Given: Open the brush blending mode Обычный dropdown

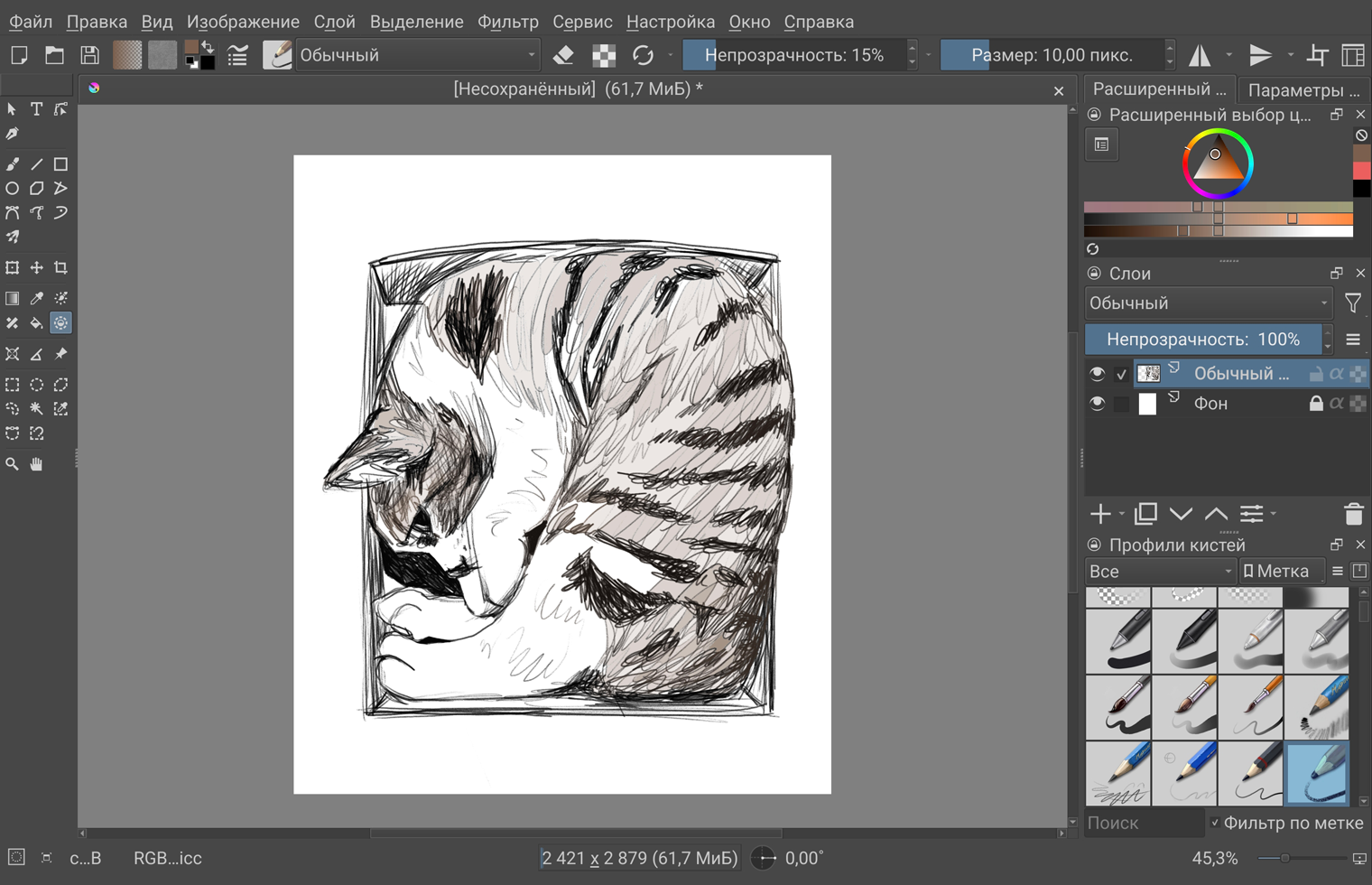Looking at the screenshot, I should [x=417, y=55].
